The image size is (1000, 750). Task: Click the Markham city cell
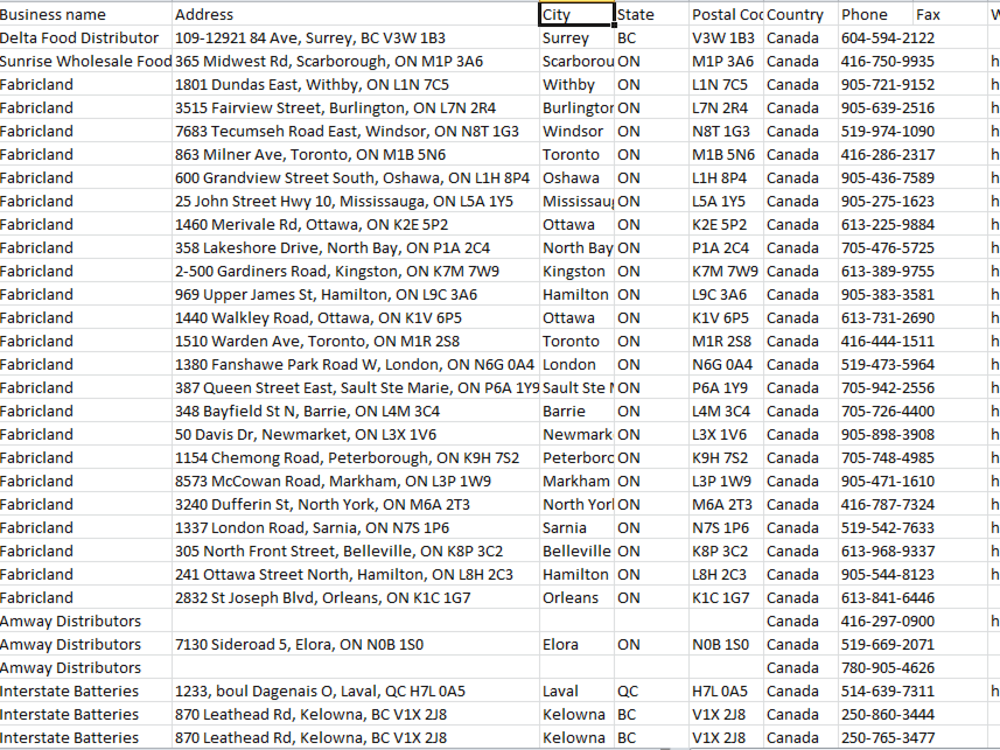coord(577,481)
